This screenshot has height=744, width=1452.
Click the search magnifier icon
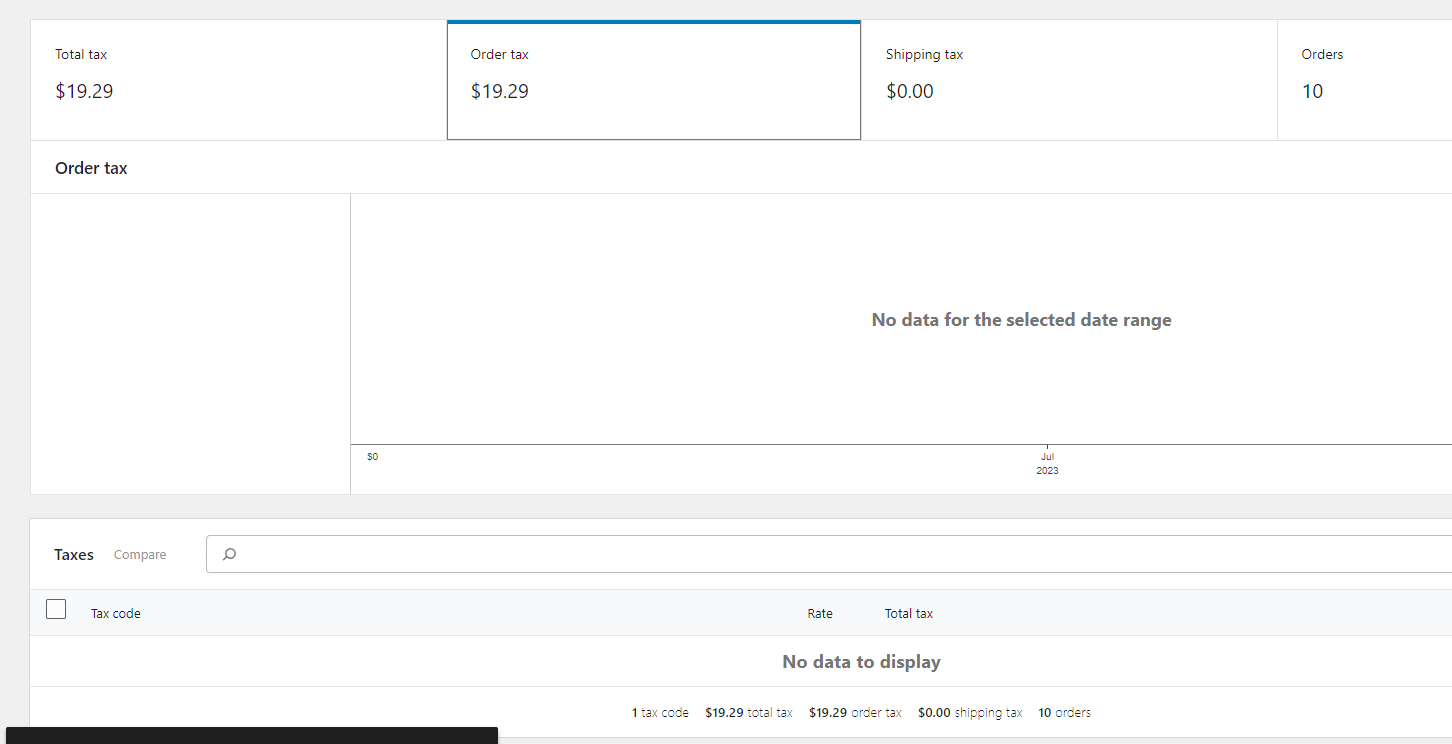(x=229, y=553)
